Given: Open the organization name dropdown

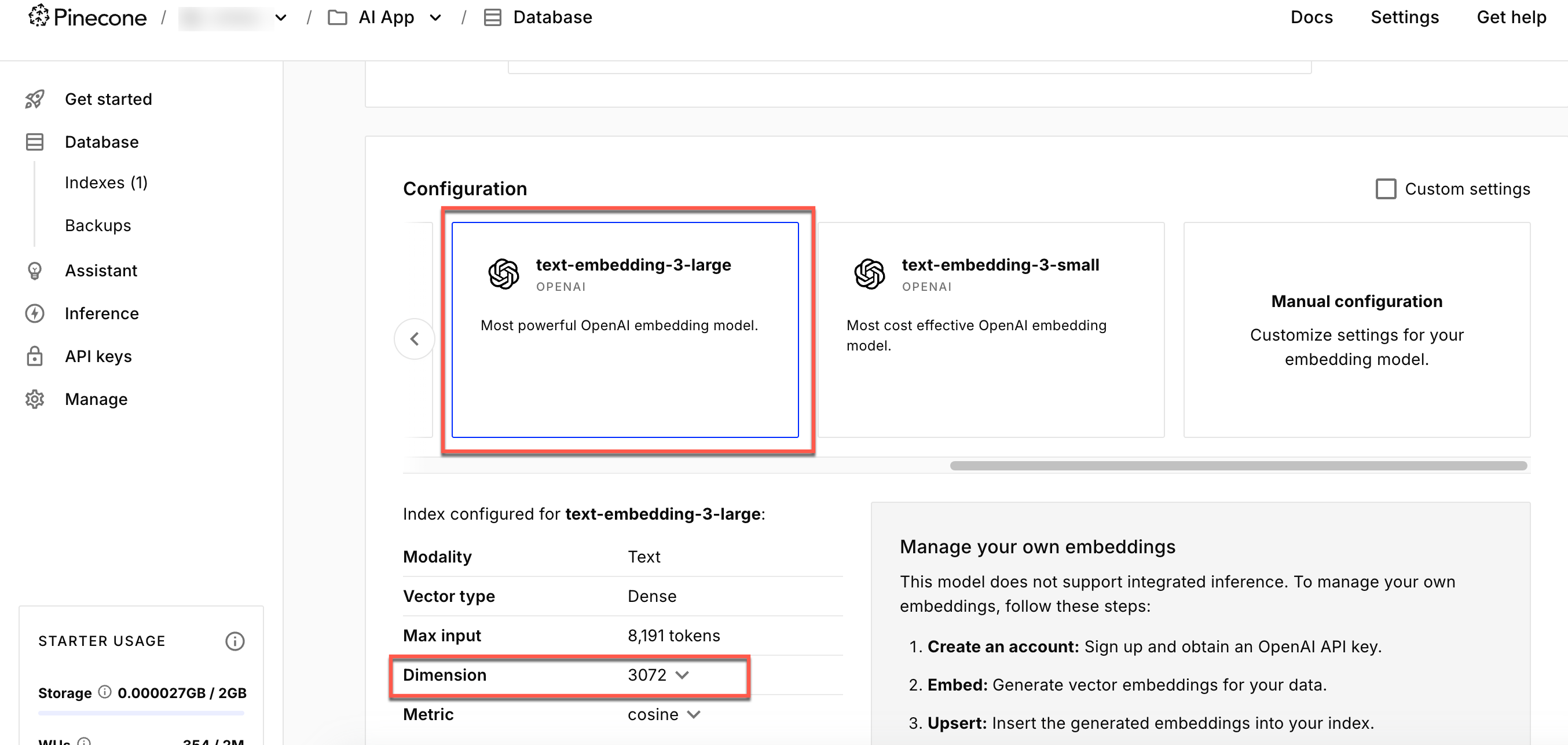Looking at the screenshot, I should point(281,17).
